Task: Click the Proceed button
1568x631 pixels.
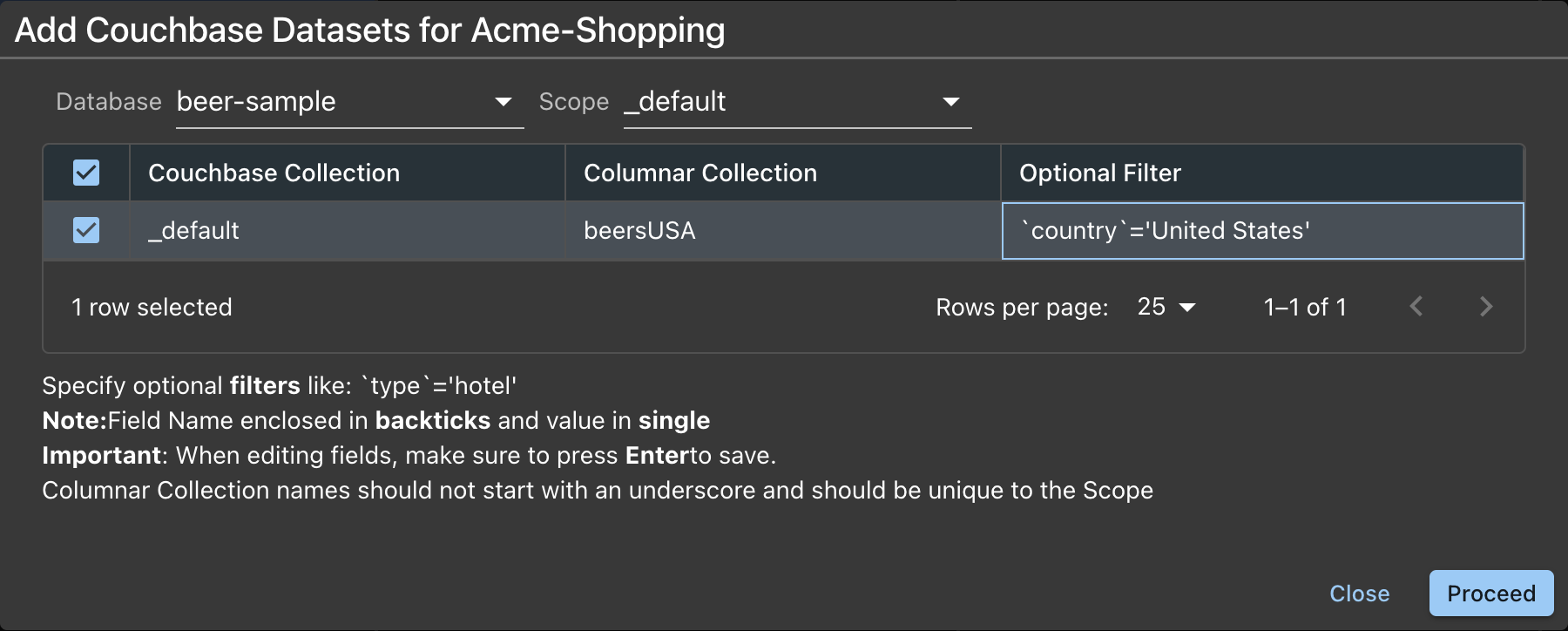Action: (1490, 594)
